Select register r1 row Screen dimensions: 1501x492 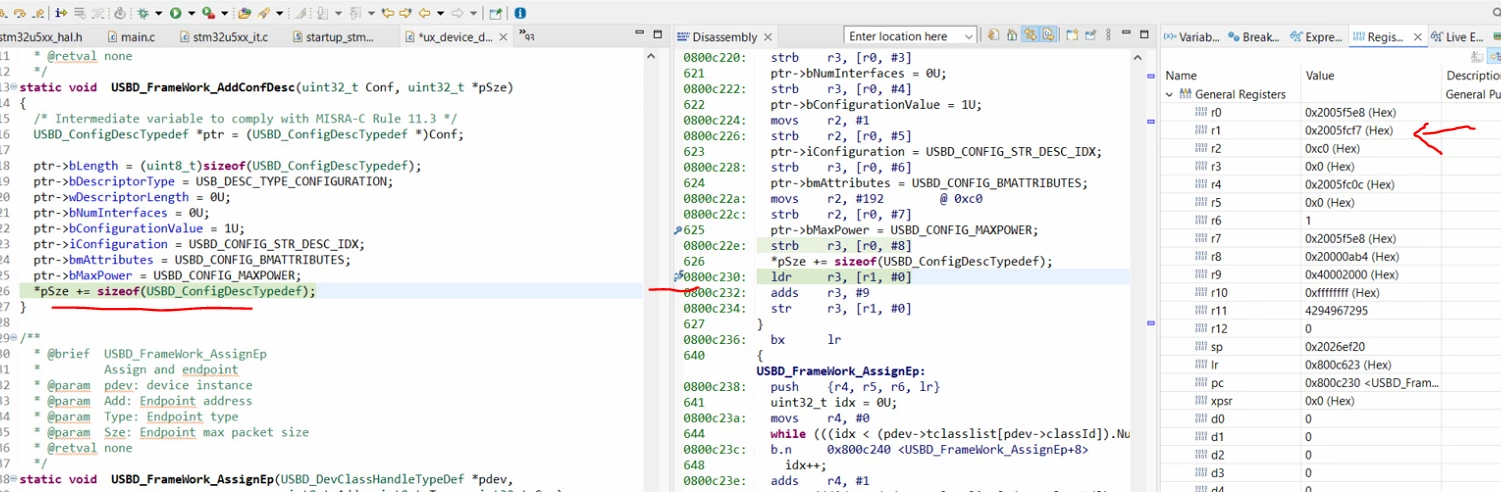[1330, 130]
